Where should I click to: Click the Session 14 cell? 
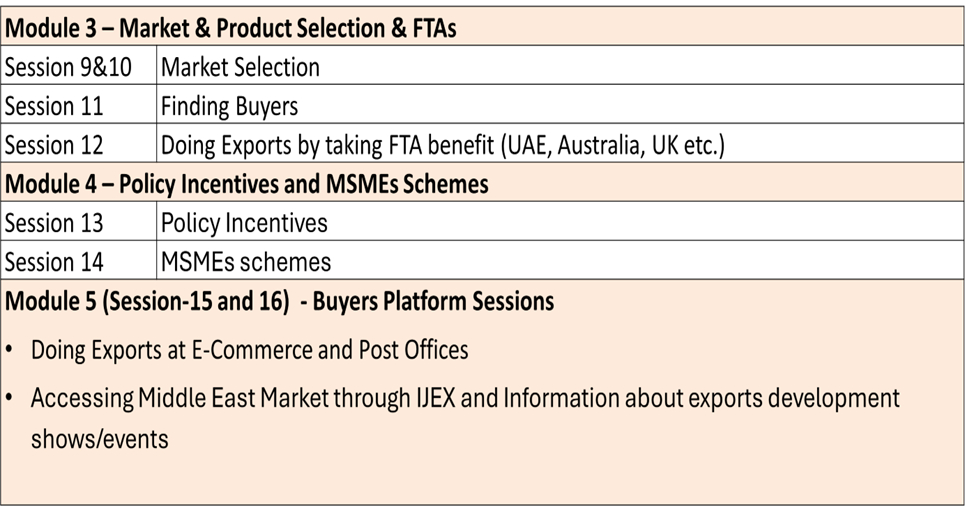[54, 262]
